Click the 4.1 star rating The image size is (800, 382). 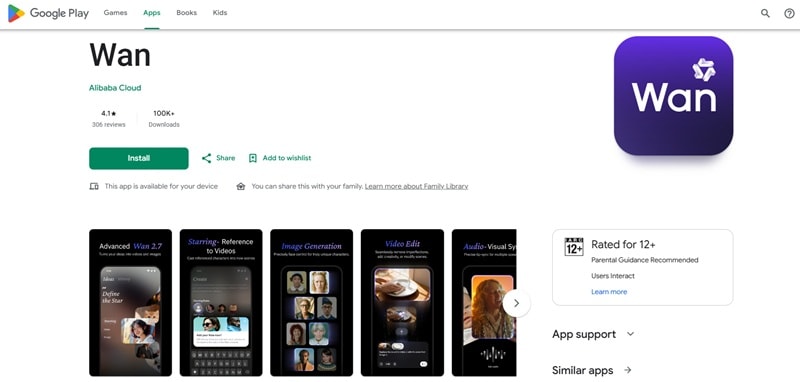(x=108, y=113)
